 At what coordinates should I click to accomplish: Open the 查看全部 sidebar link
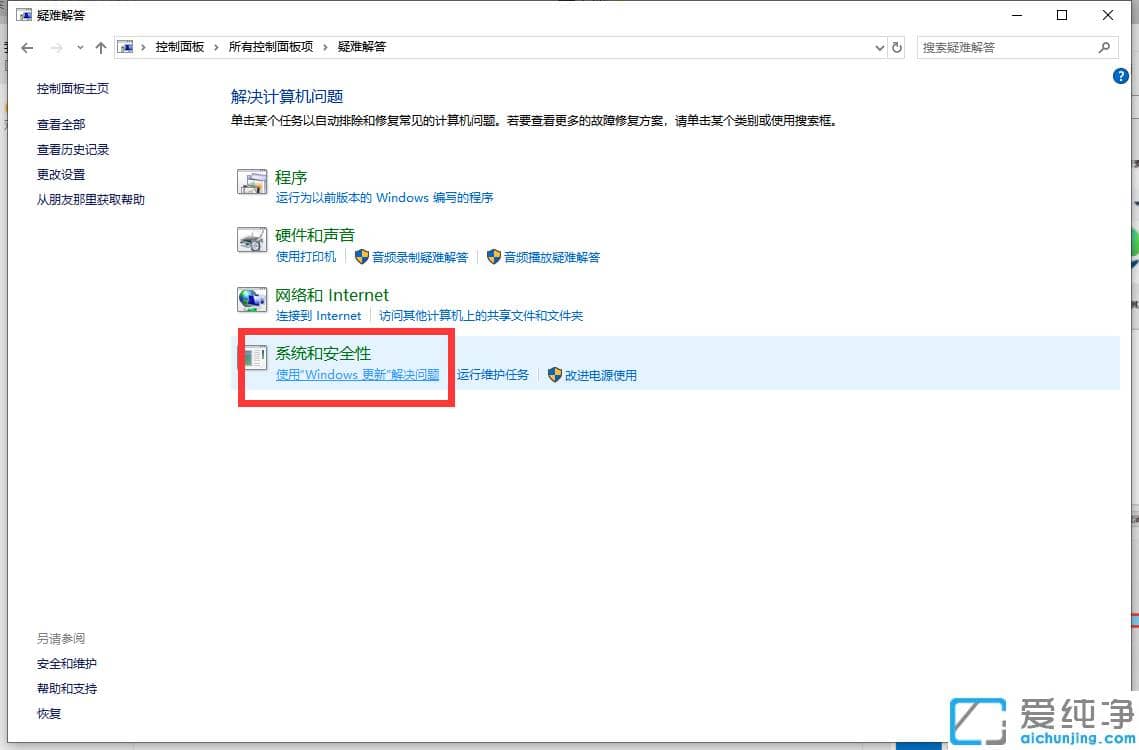[x=62, y=124]
